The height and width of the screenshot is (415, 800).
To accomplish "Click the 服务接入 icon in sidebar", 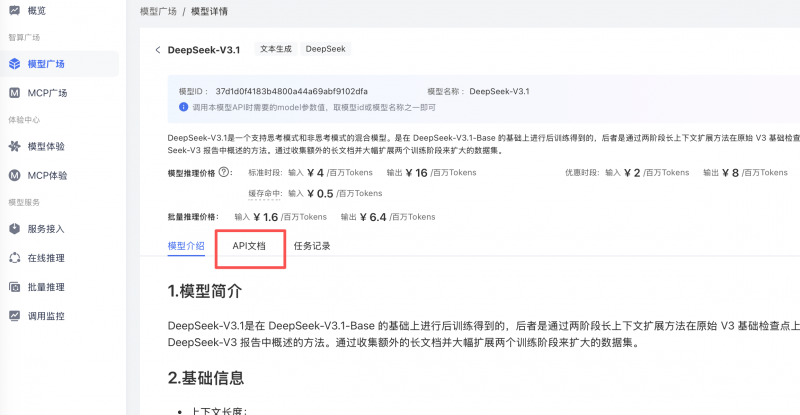I will [x=15, y=229].
